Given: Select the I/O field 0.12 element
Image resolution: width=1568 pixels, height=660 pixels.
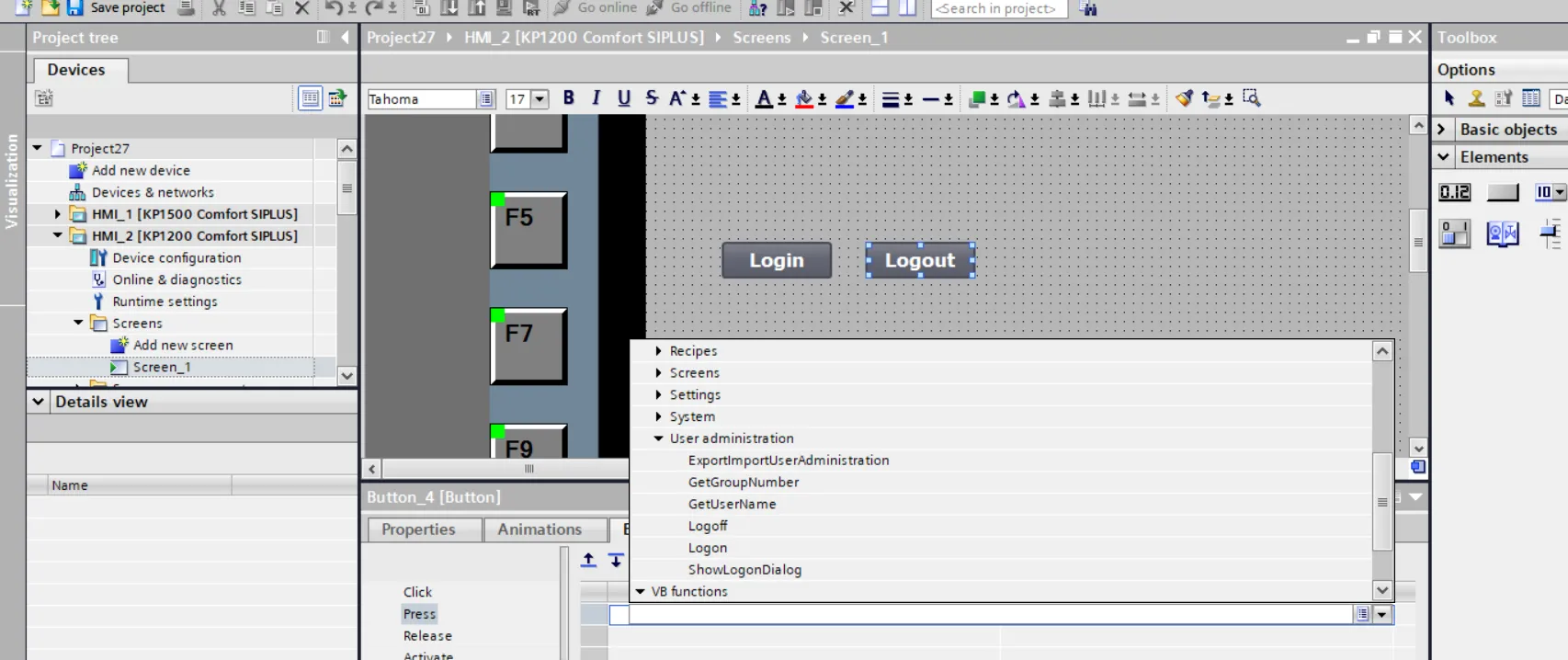Looking at the screenshot, I should pos(1455,192).
